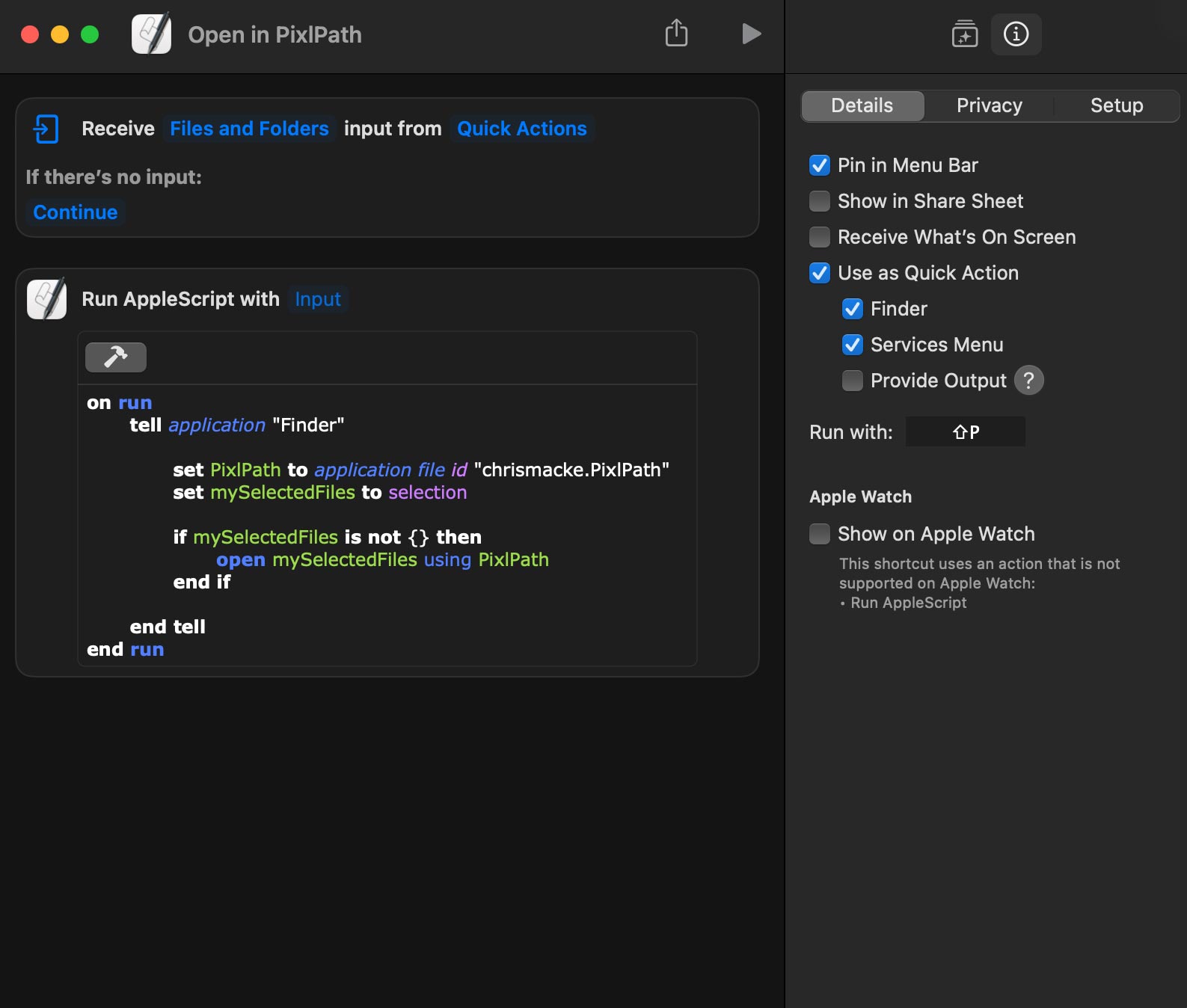Image resolution: width=1187 pixels, height=1008 pixels.
Task: Click the "Run with:" label
Action: [x=850, y=432]
